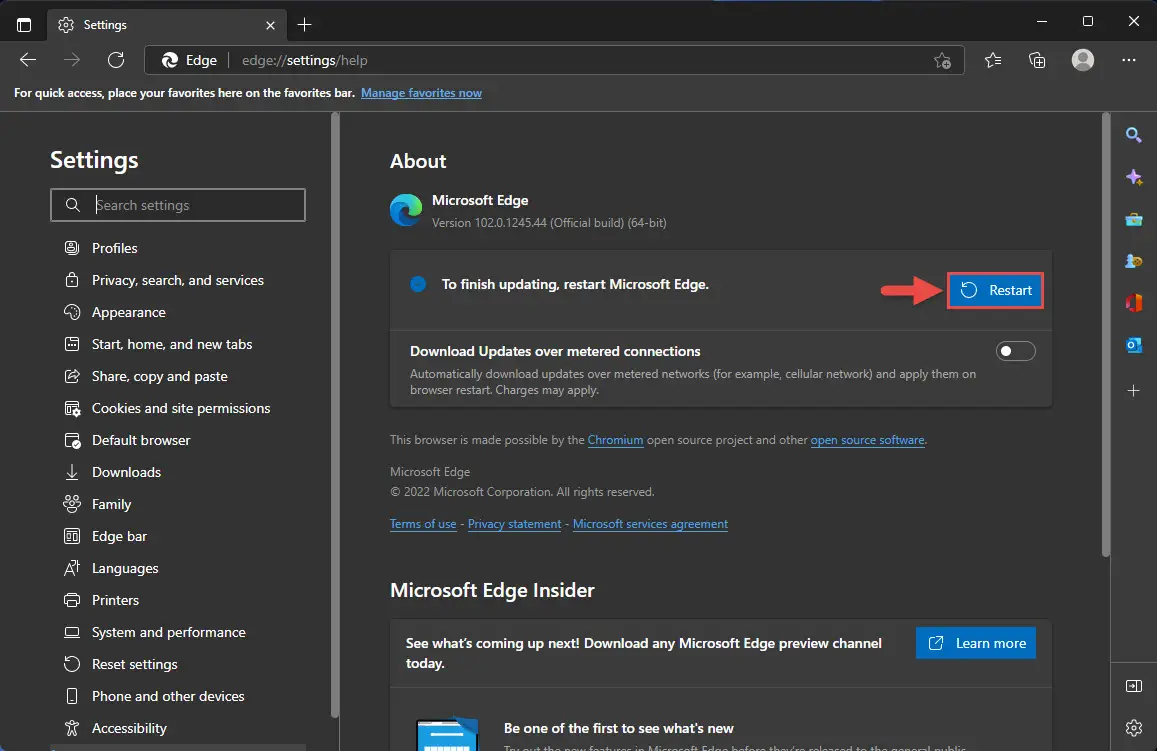Hide the sidebar using bottom panel icon
This screenshot has height=751, width=1157.
[1134, 686]
